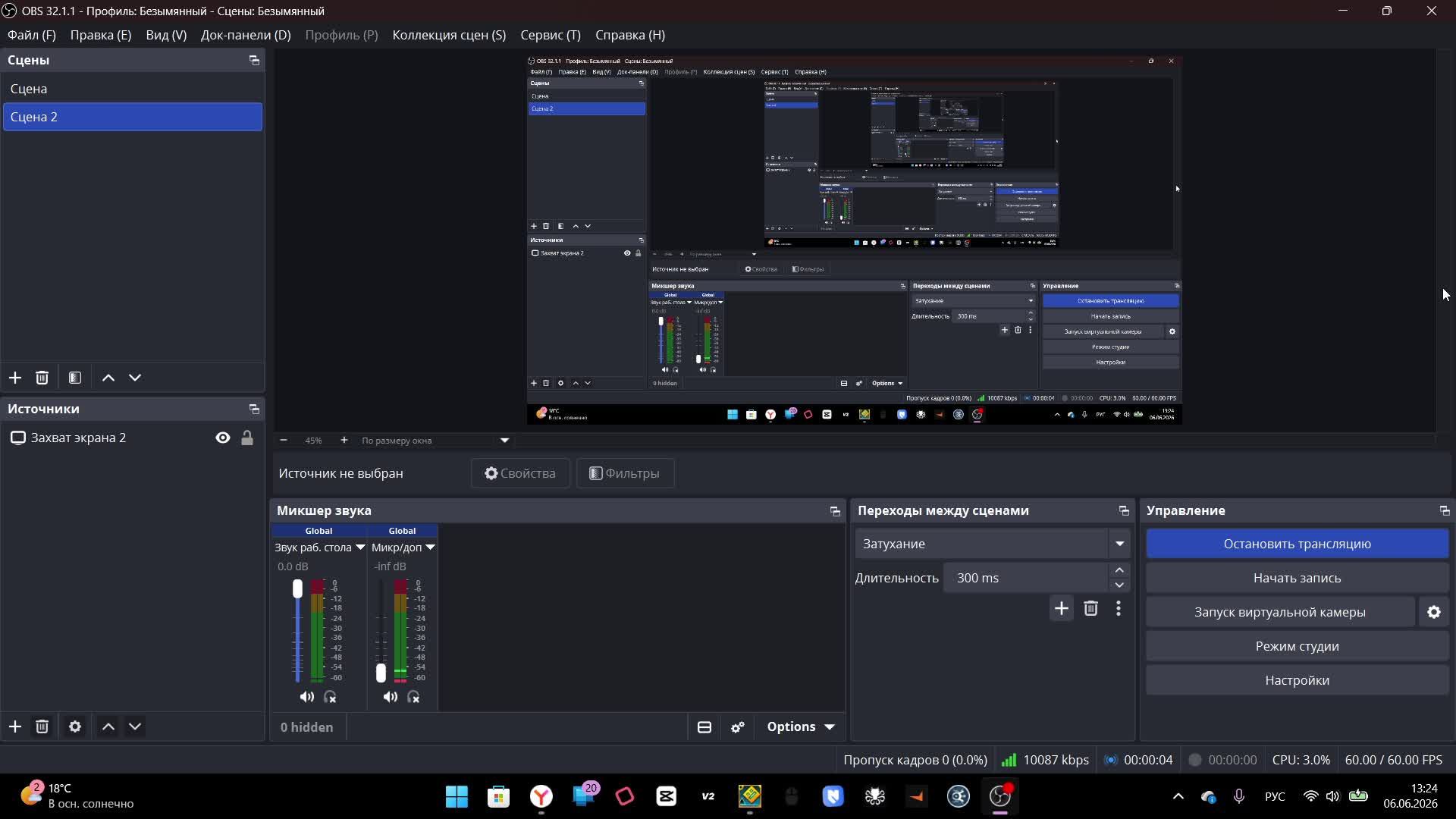Open the Док-панели (D) menu
The height and width of the screenshot is (819, 1456).
[x=246, y=35]
